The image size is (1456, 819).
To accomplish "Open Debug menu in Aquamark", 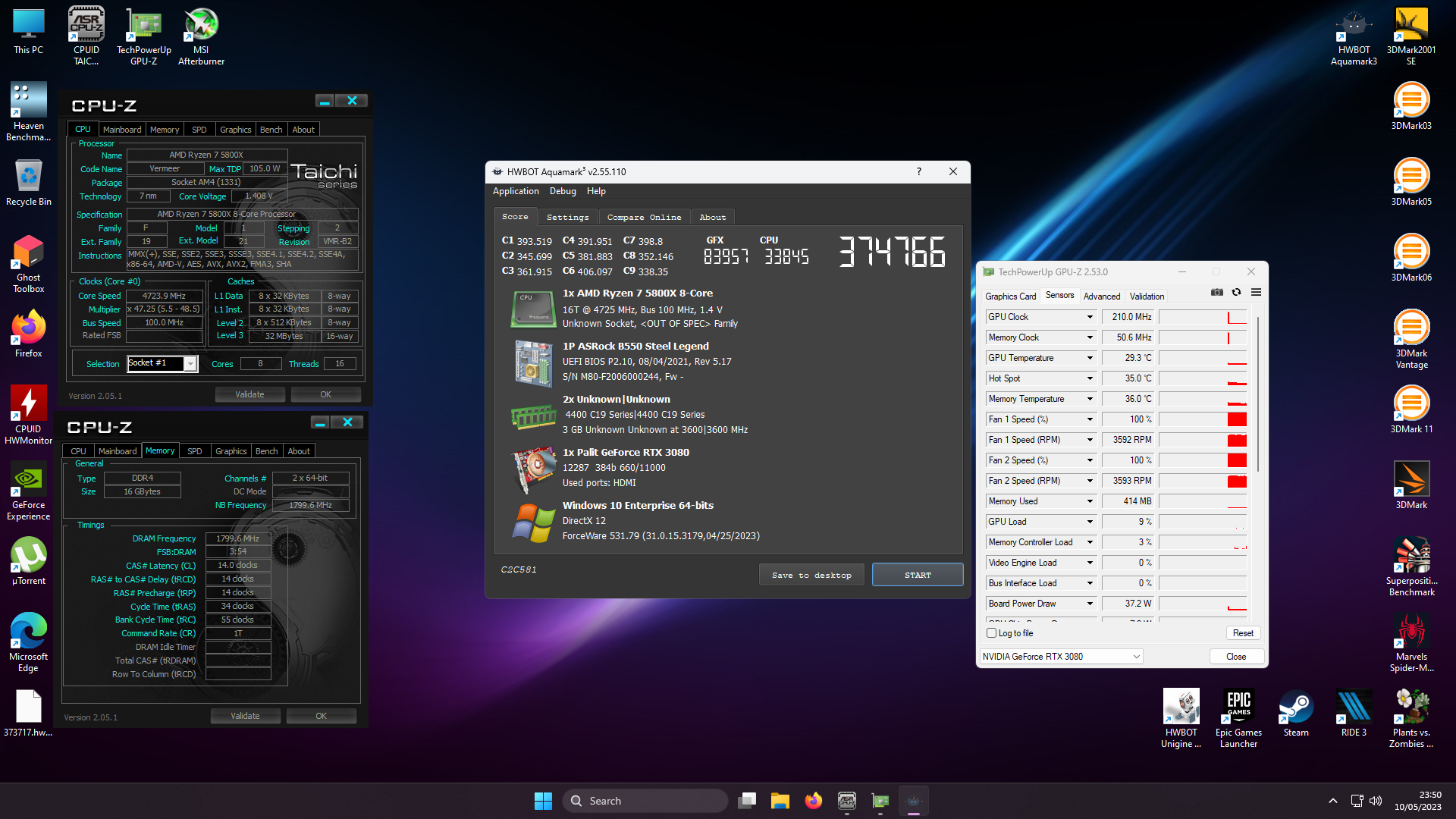I will 563,191.
